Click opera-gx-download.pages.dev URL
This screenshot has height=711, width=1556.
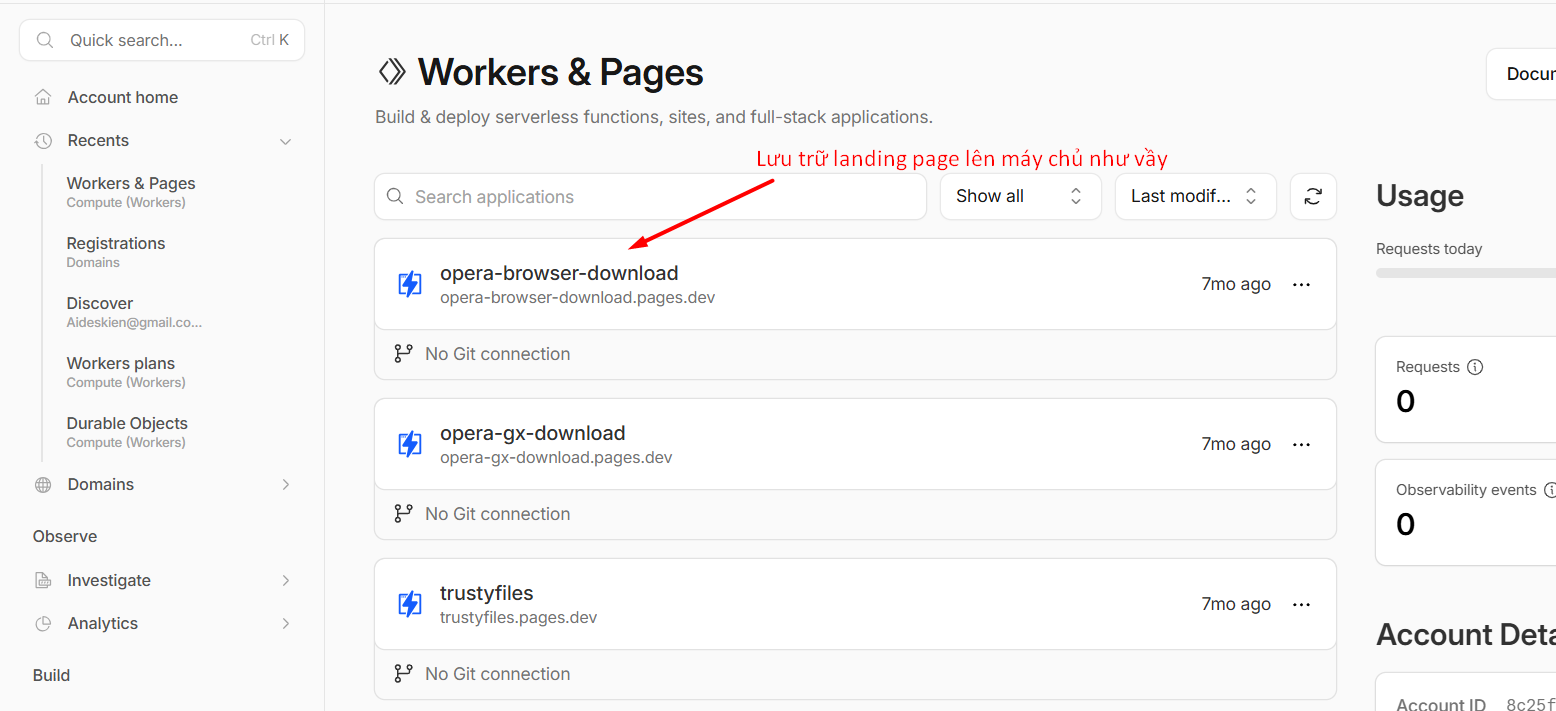tap(556, 458)
